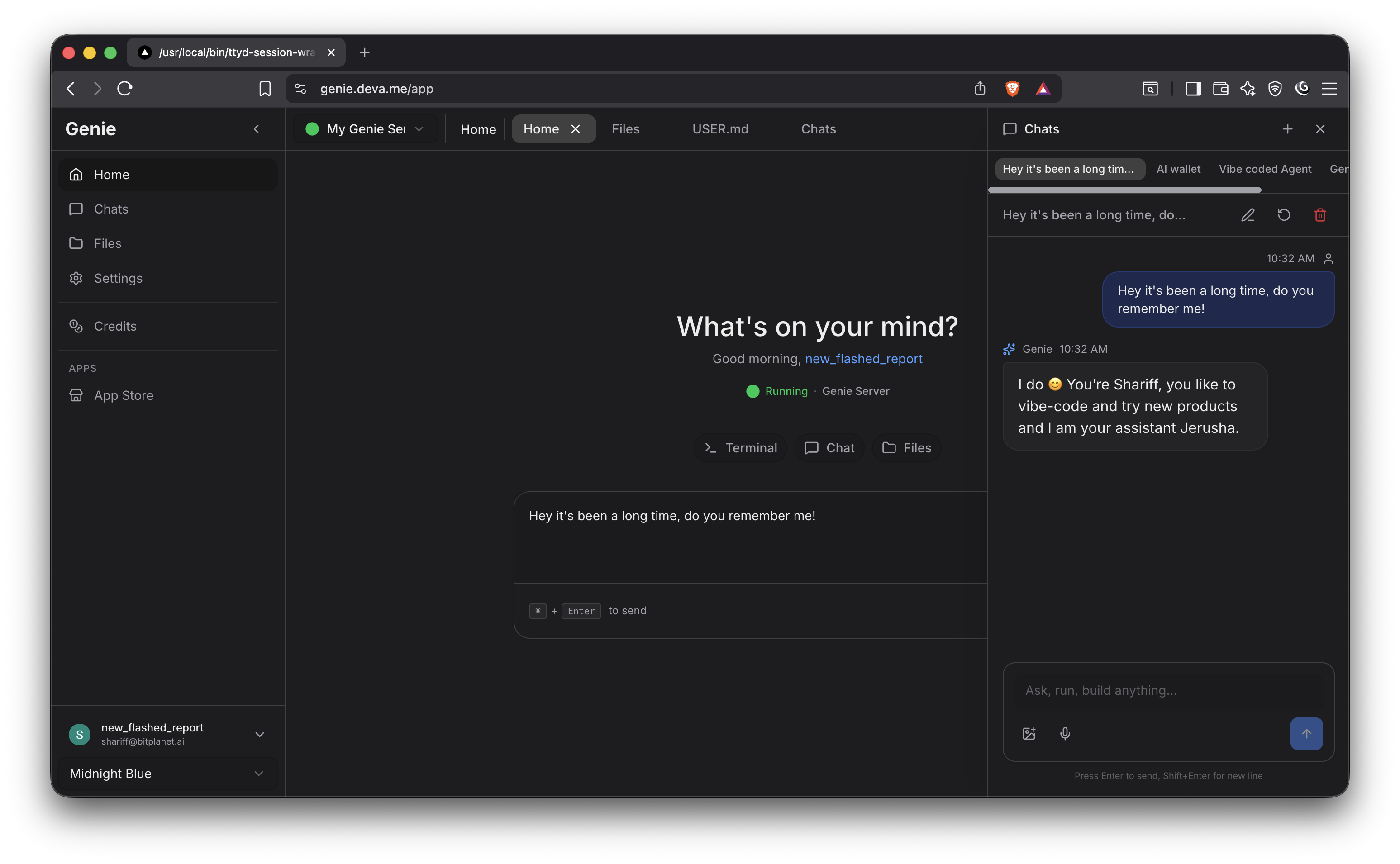The height and width of the screenshot is (864, 1400).
Task: Click the user message bubble in chat
Action: [x=1218, y=299]
